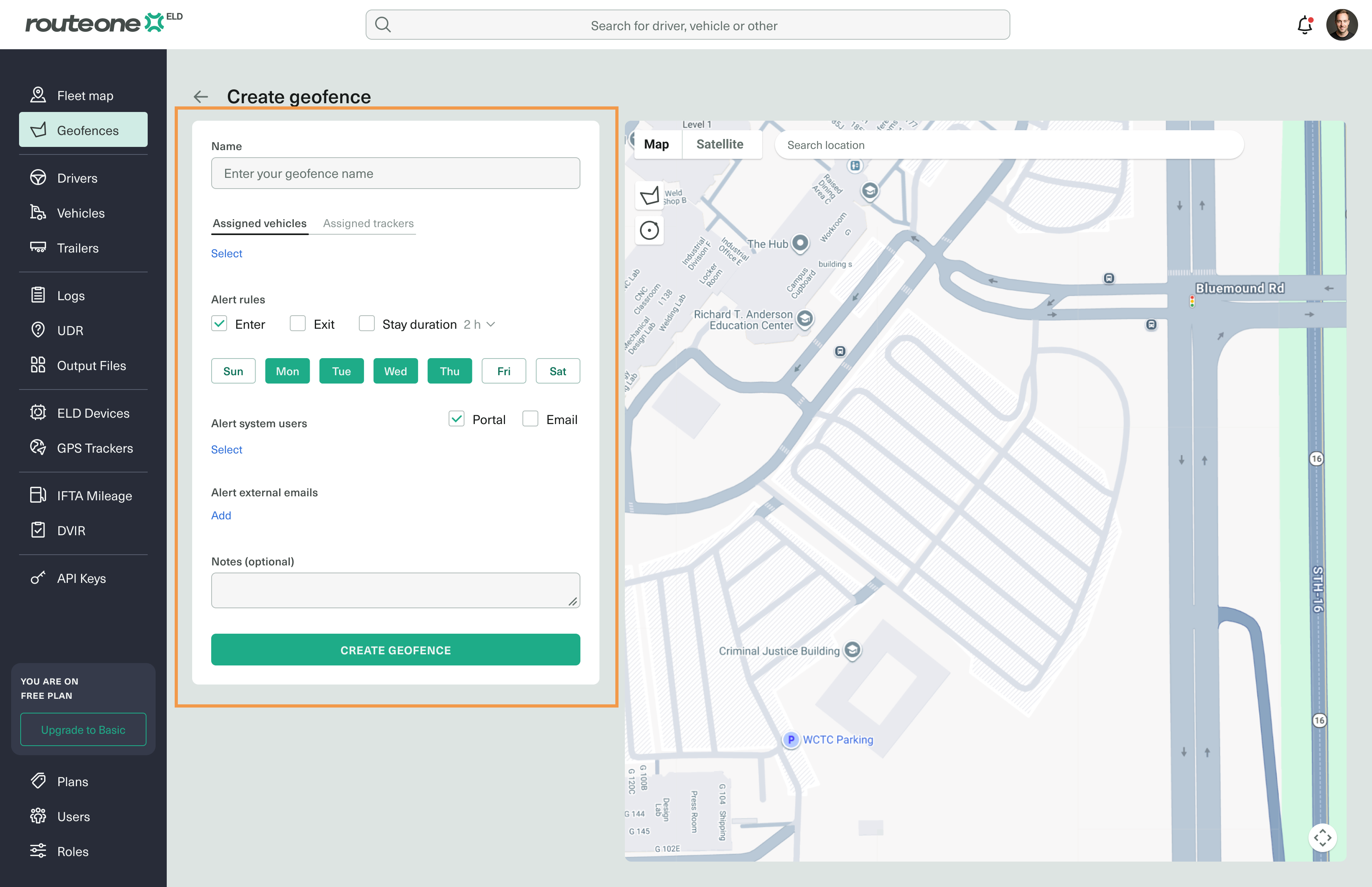Switch to Assigned trackers tab
Screen dimensions: 1372x887
pos(368,224)
